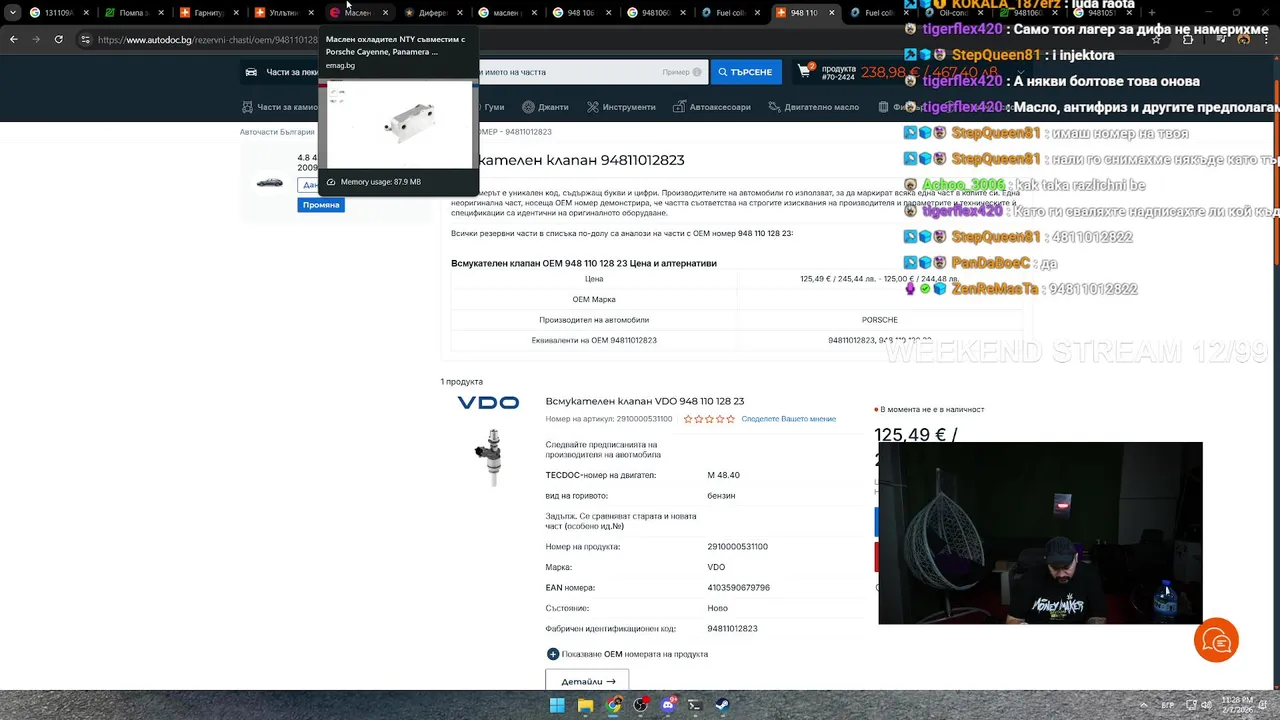Screen dimensions: 1280x720
Task: Switch to the Помпа tab
Action: pos(132,13)
